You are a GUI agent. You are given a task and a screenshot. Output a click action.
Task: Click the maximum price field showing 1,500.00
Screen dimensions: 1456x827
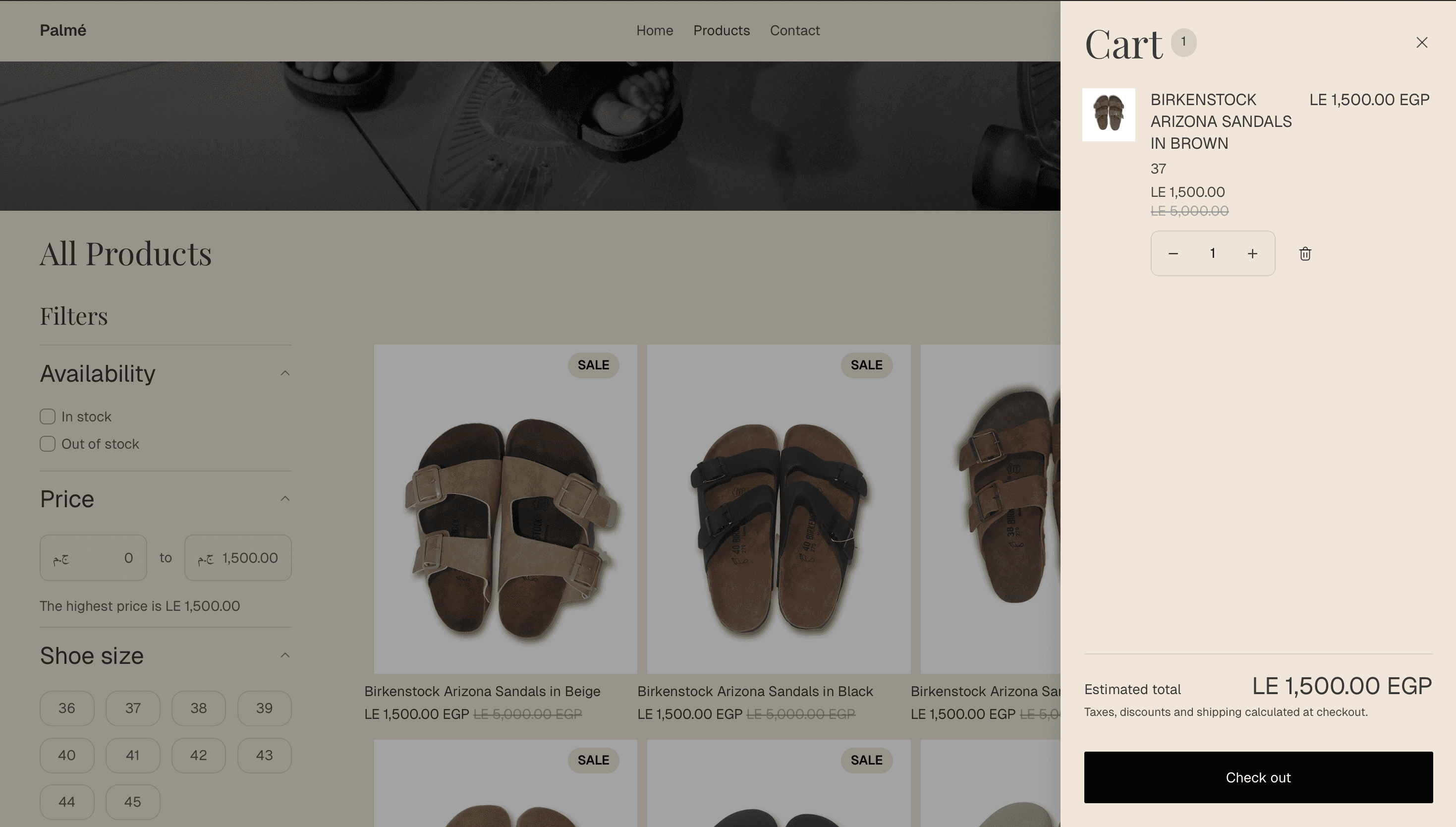(x=237, y=558)
